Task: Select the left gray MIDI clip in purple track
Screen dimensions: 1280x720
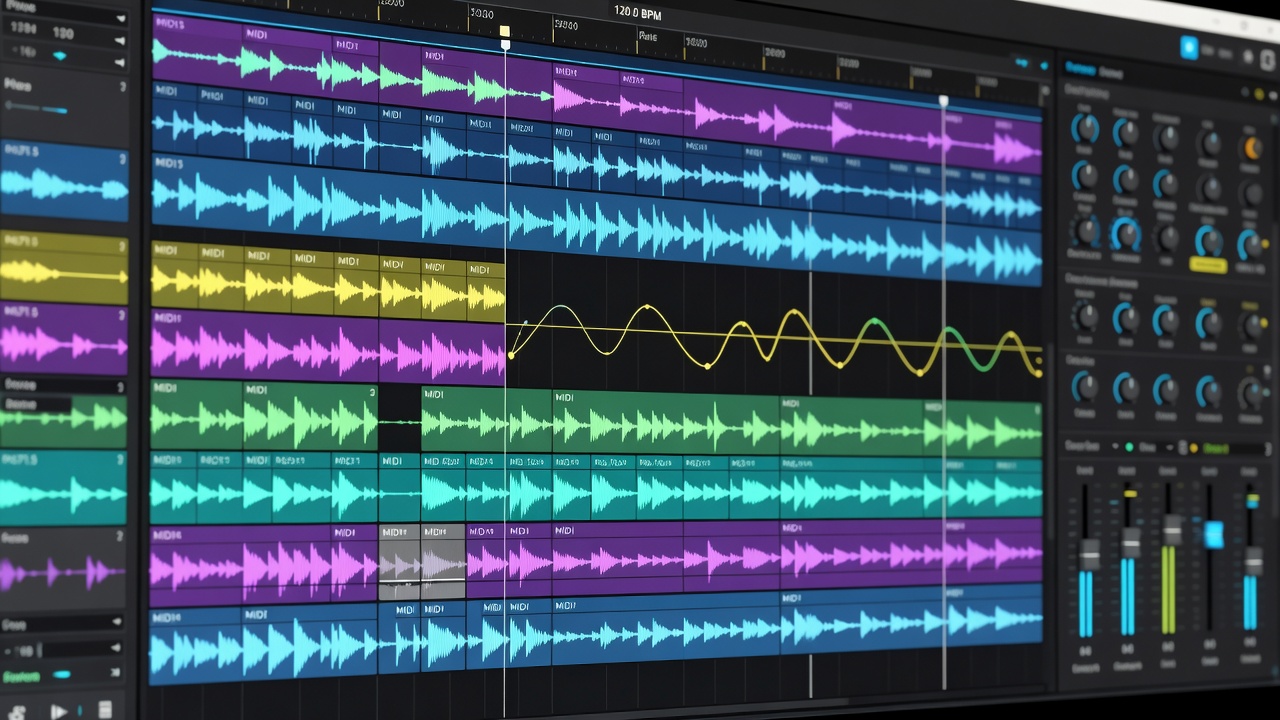Action: 400,561
